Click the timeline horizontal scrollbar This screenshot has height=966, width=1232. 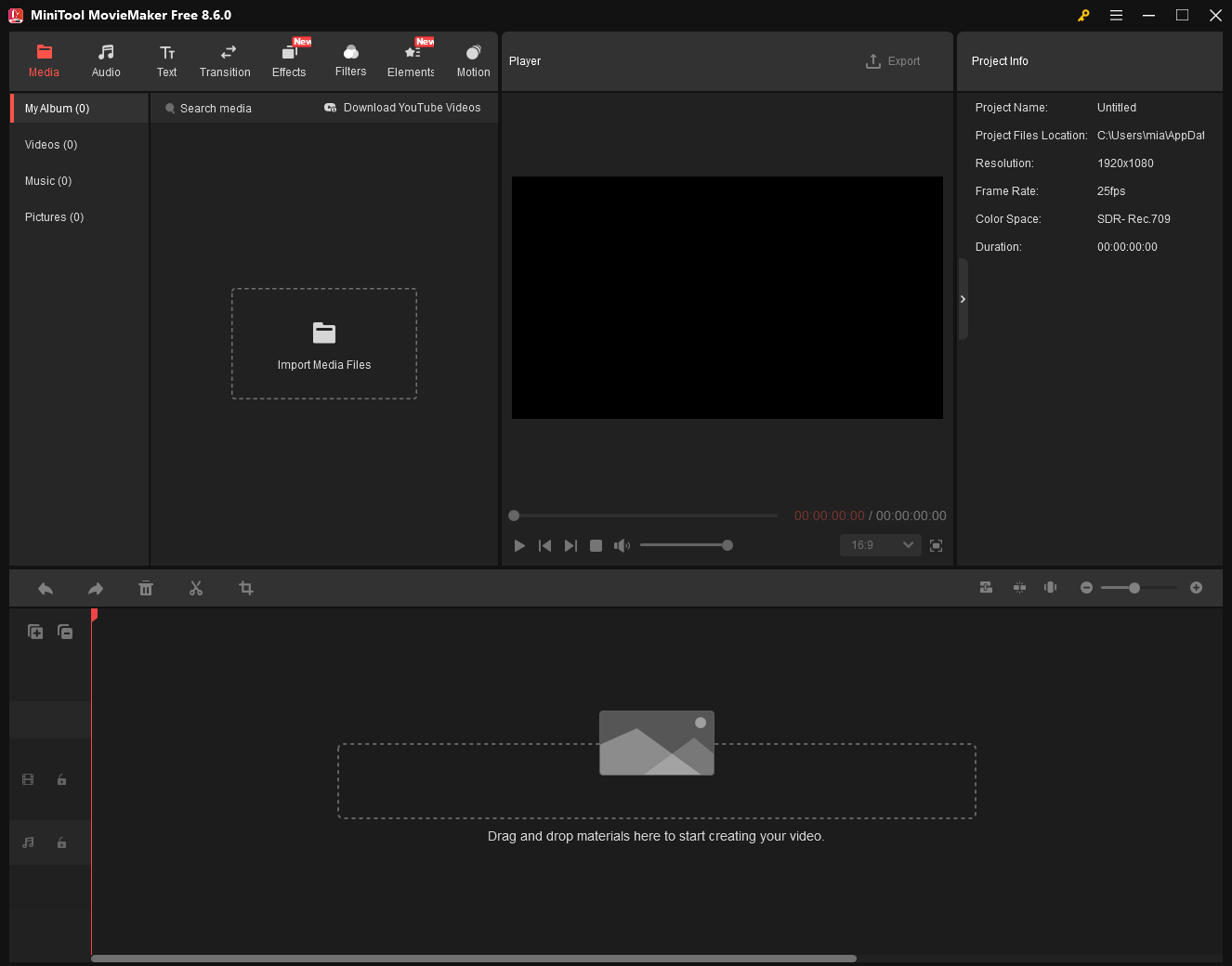click(474, 959)
